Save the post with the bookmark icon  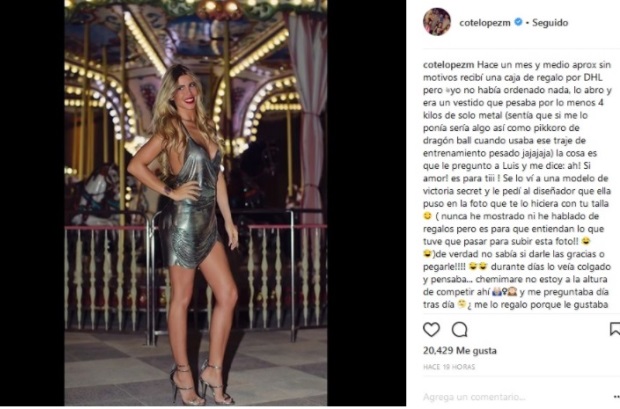pyautogui.click(x=615, y=329)
